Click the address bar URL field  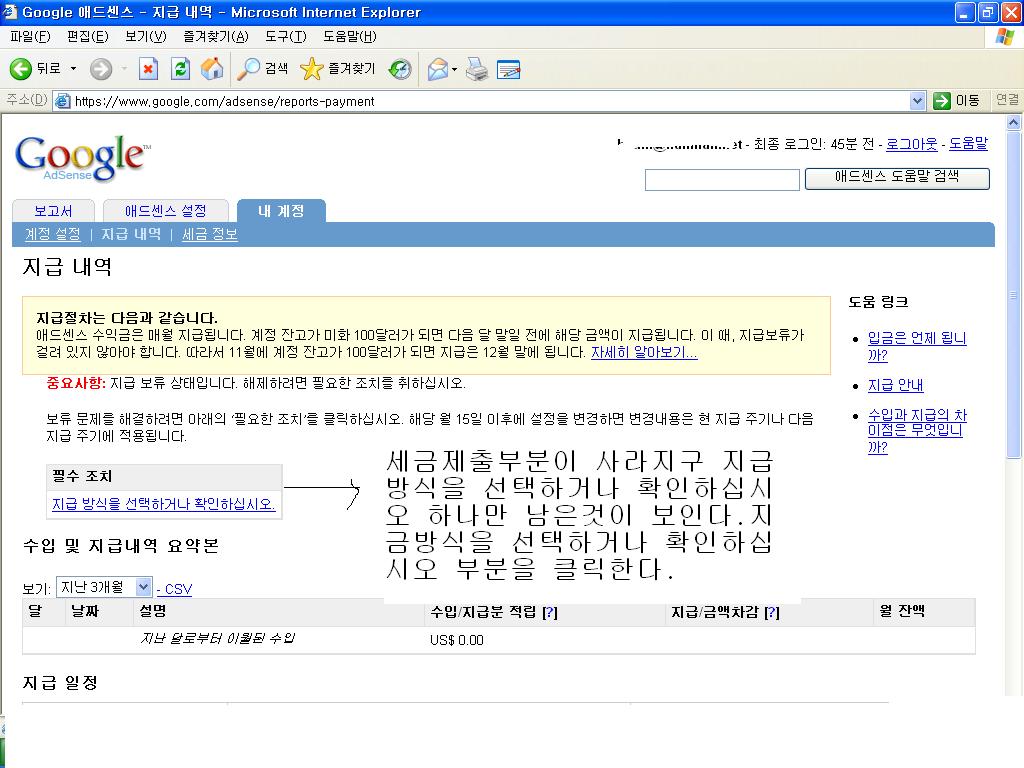tap(490, 101)
